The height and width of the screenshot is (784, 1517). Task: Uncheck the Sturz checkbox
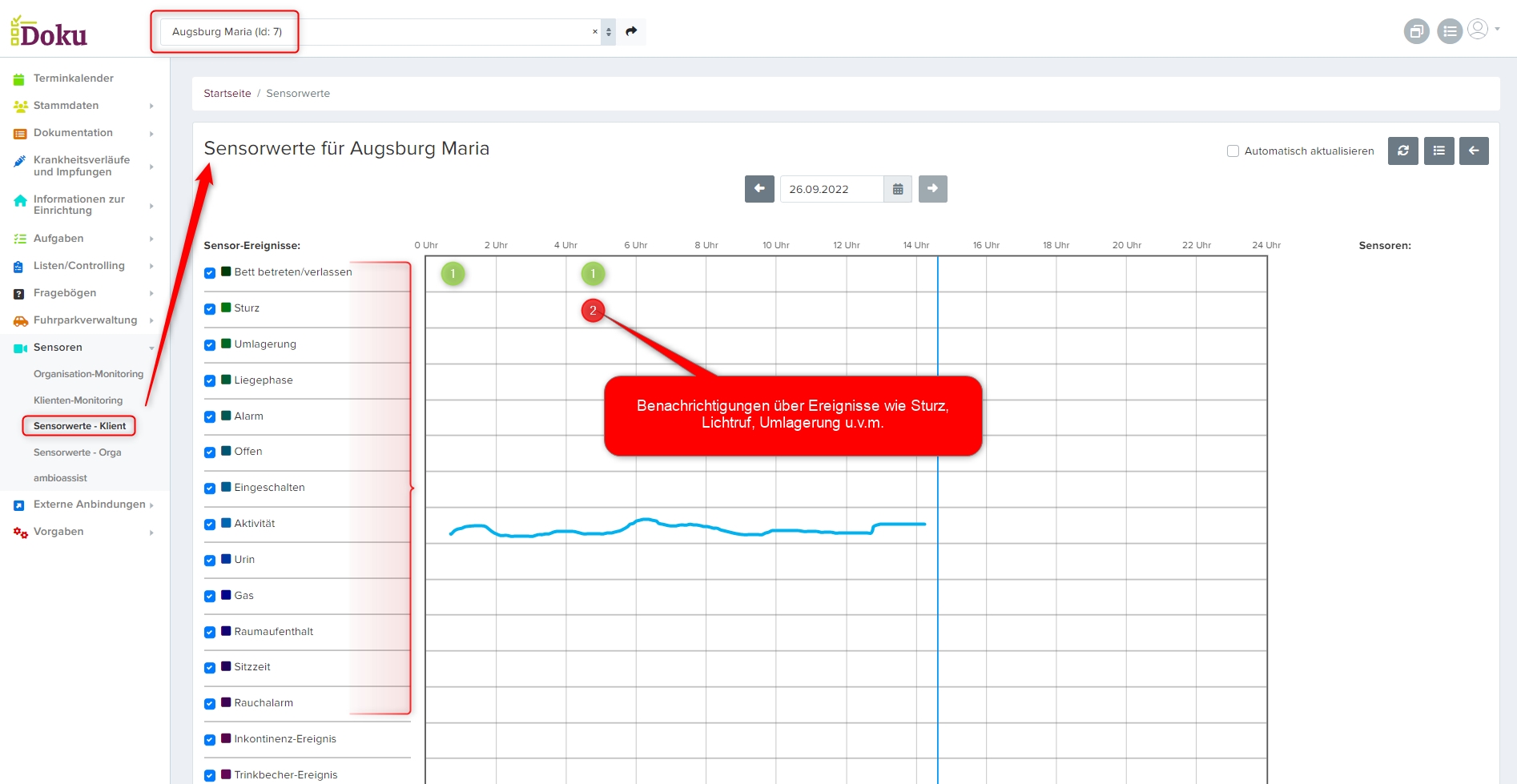coord(210,309)
